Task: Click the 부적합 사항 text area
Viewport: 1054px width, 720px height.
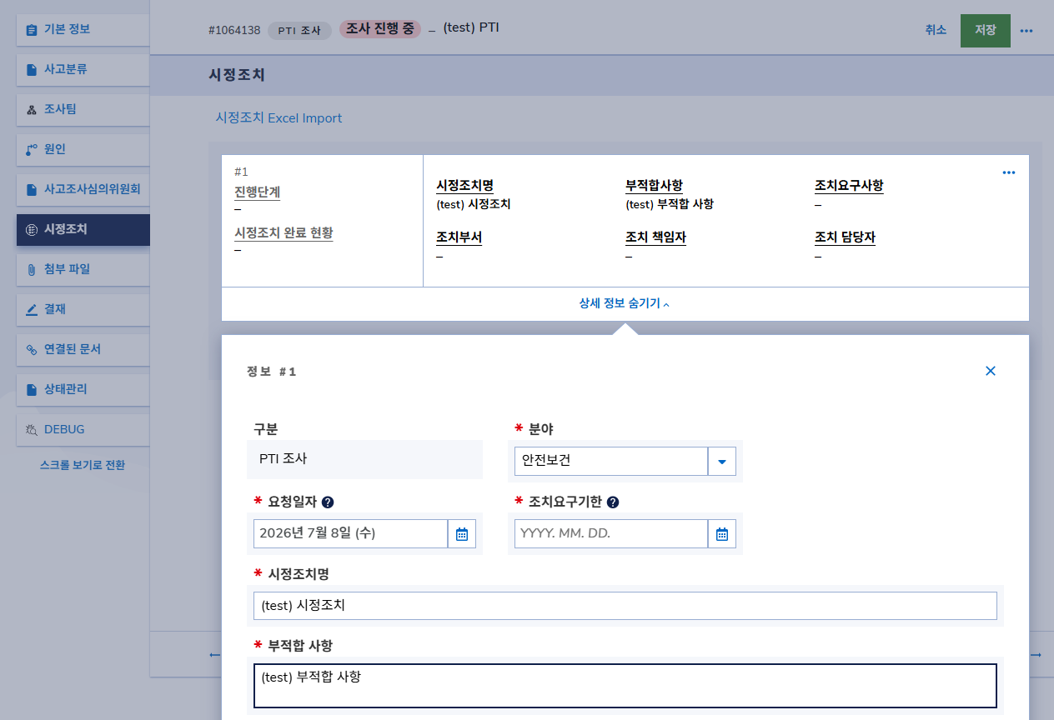Action: point(625,686)
